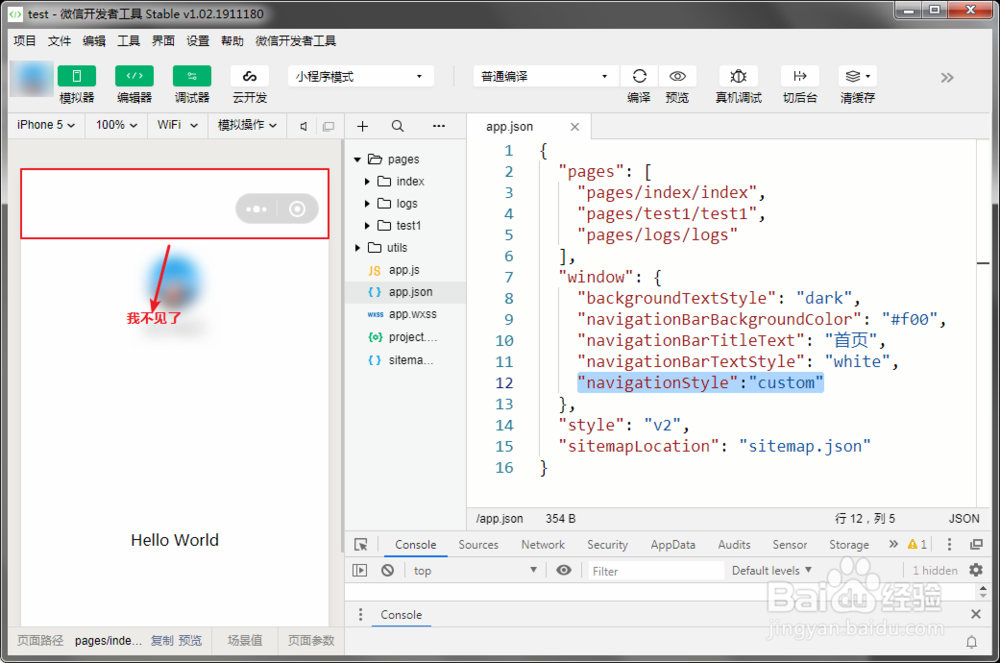
Task: Show more devtools tabs chevron
Action: click(893, 544)
